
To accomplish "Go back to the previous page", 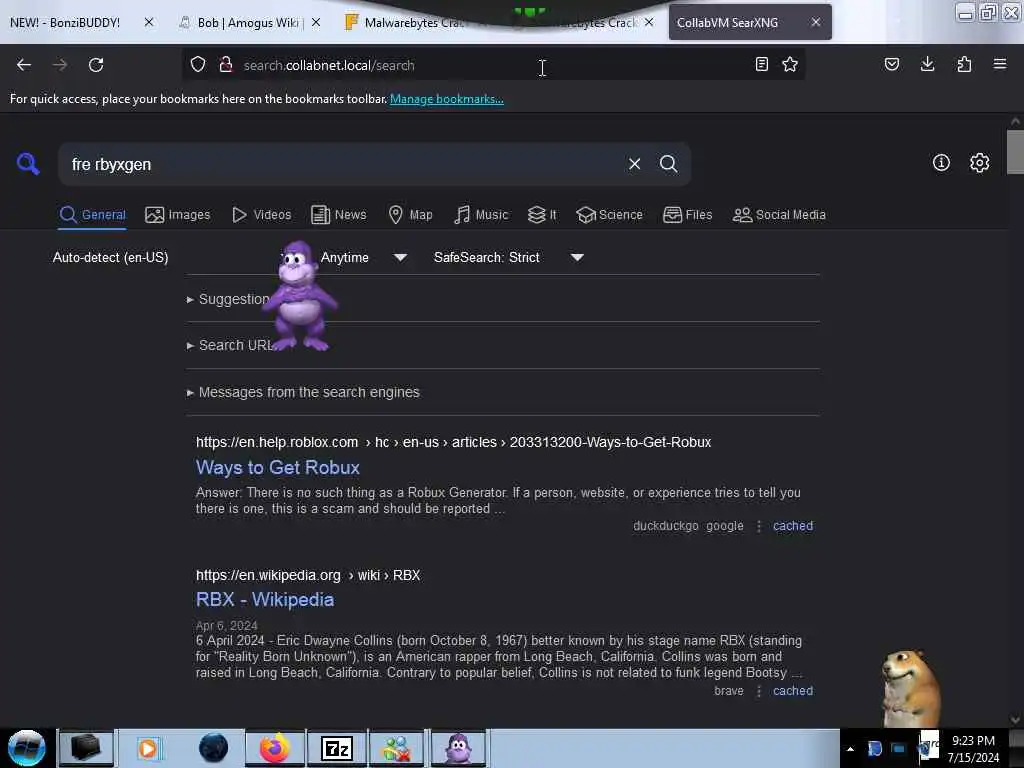I will pos(24,65).
